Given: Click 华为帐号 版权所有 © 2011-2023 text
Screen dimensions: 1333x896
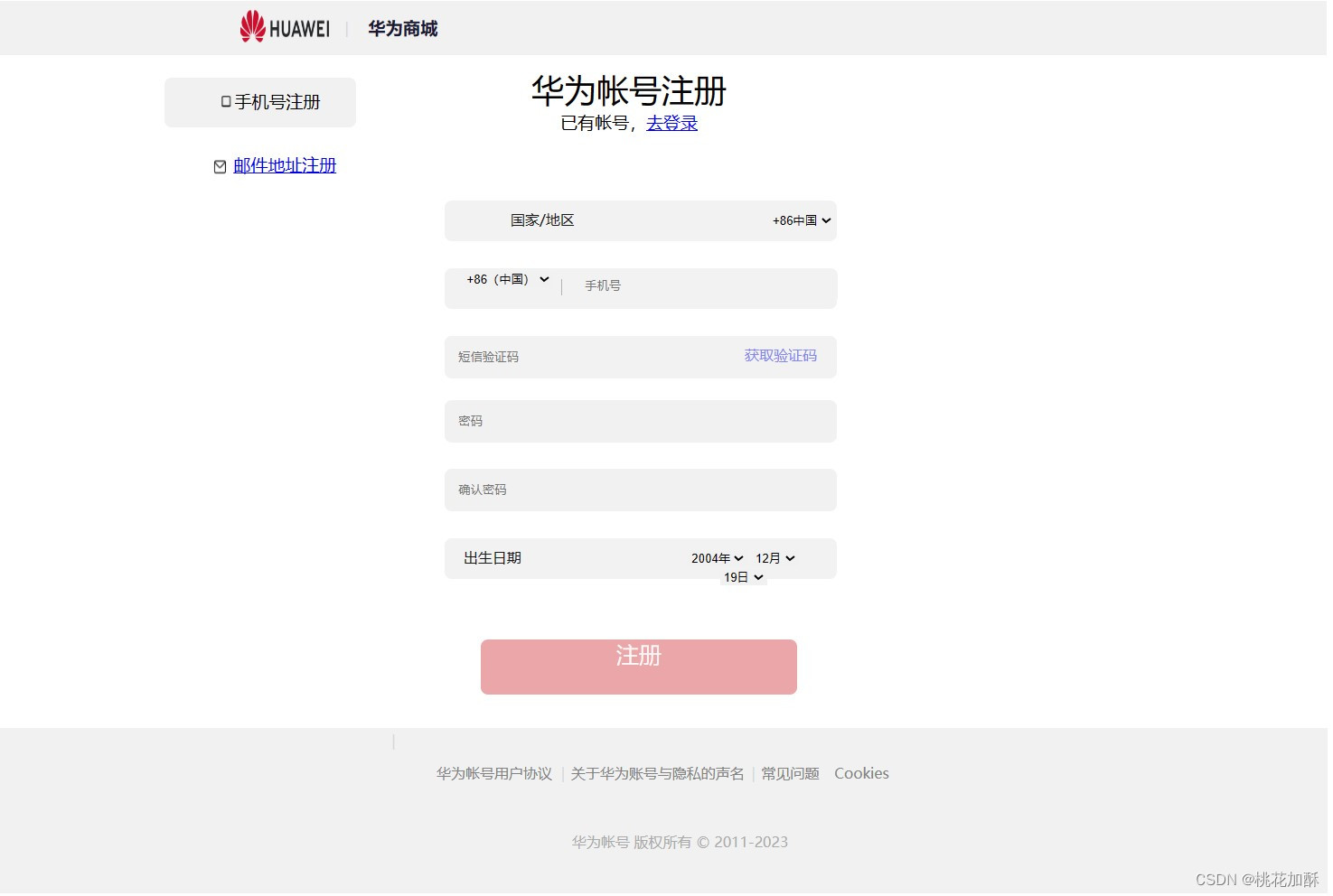Looking at the screenshot, I should click(680, 842).
